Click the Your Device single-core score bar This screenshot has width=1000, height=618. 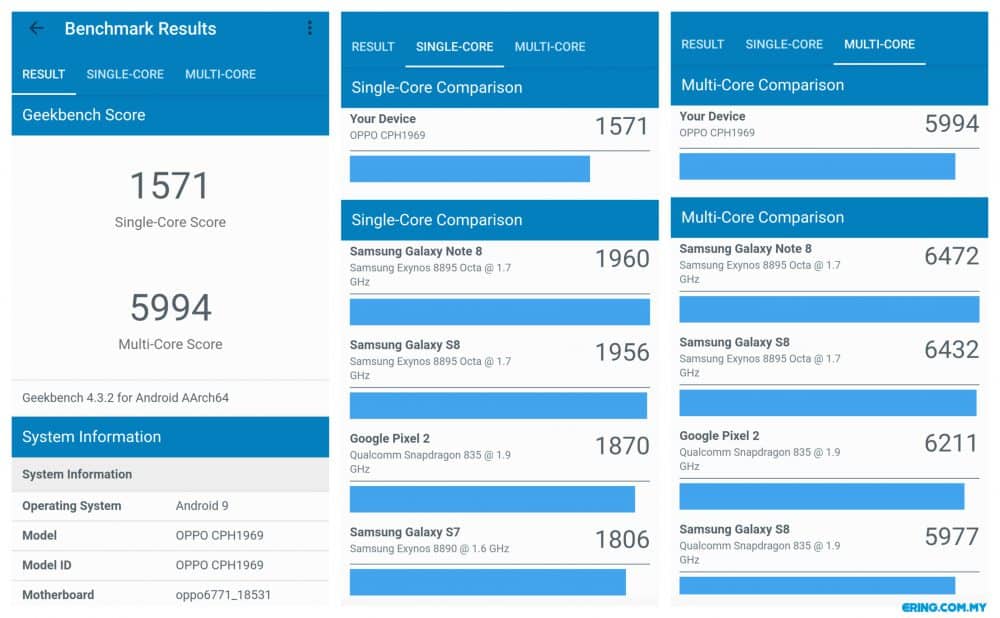point(469,169)
